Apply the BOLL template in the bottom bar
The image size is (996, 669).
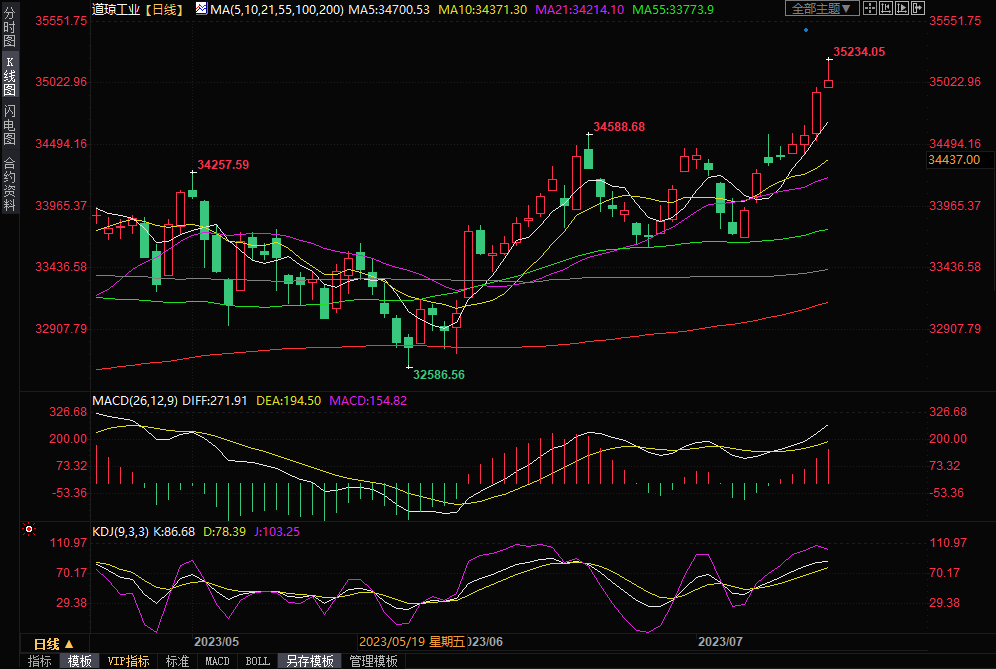pos(257,661)
